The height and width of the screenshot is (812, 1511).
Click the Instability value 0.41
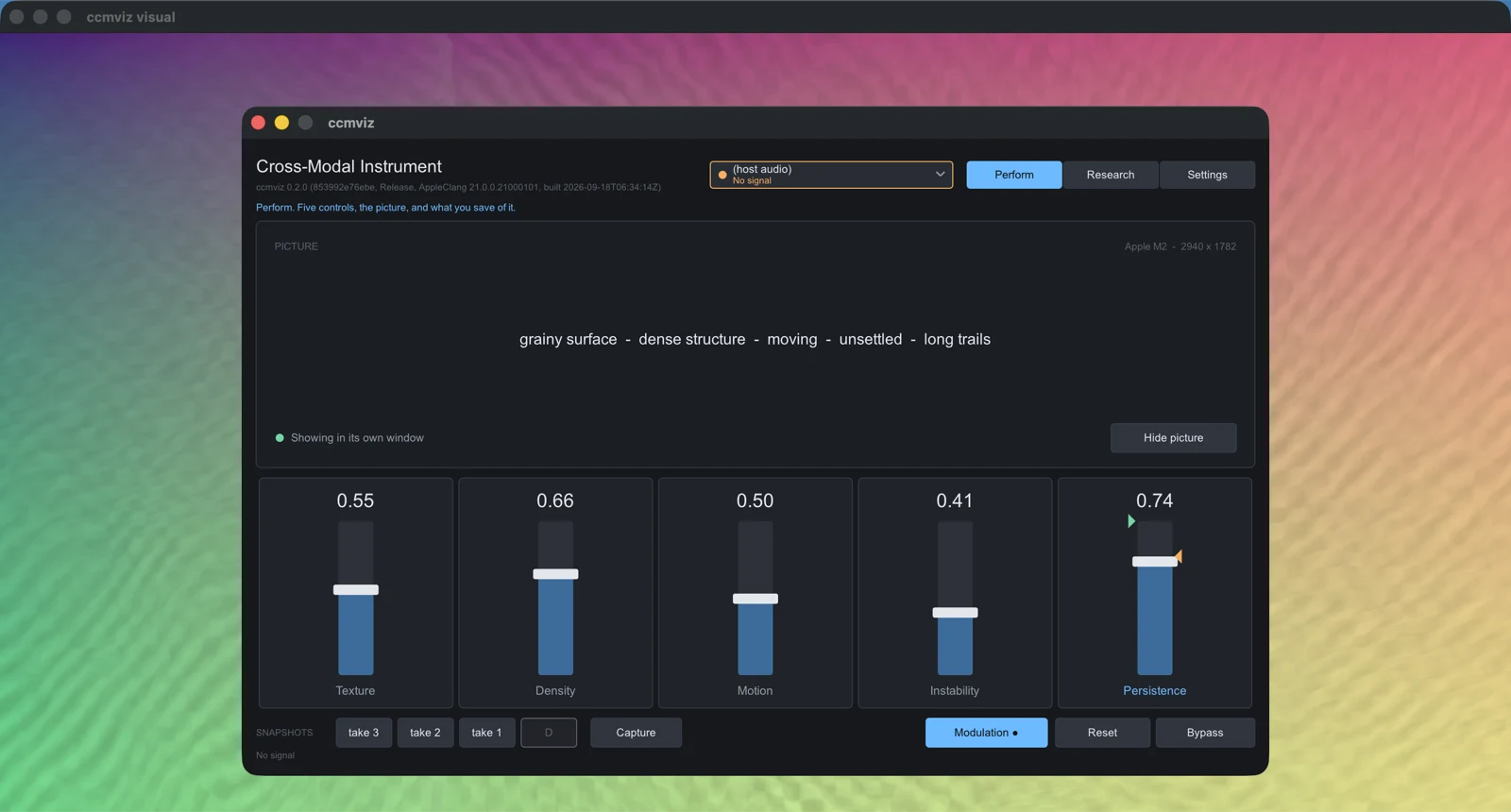955,500
